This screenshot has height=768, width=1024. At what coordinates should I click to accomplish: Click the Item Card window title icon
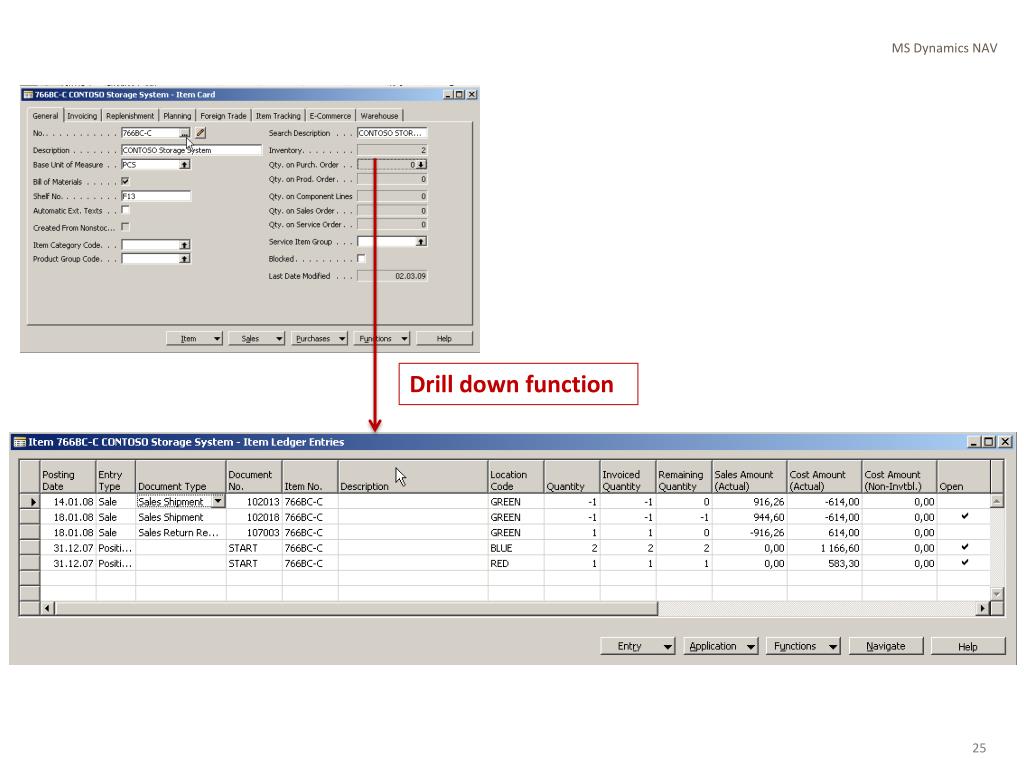(28, 95)
